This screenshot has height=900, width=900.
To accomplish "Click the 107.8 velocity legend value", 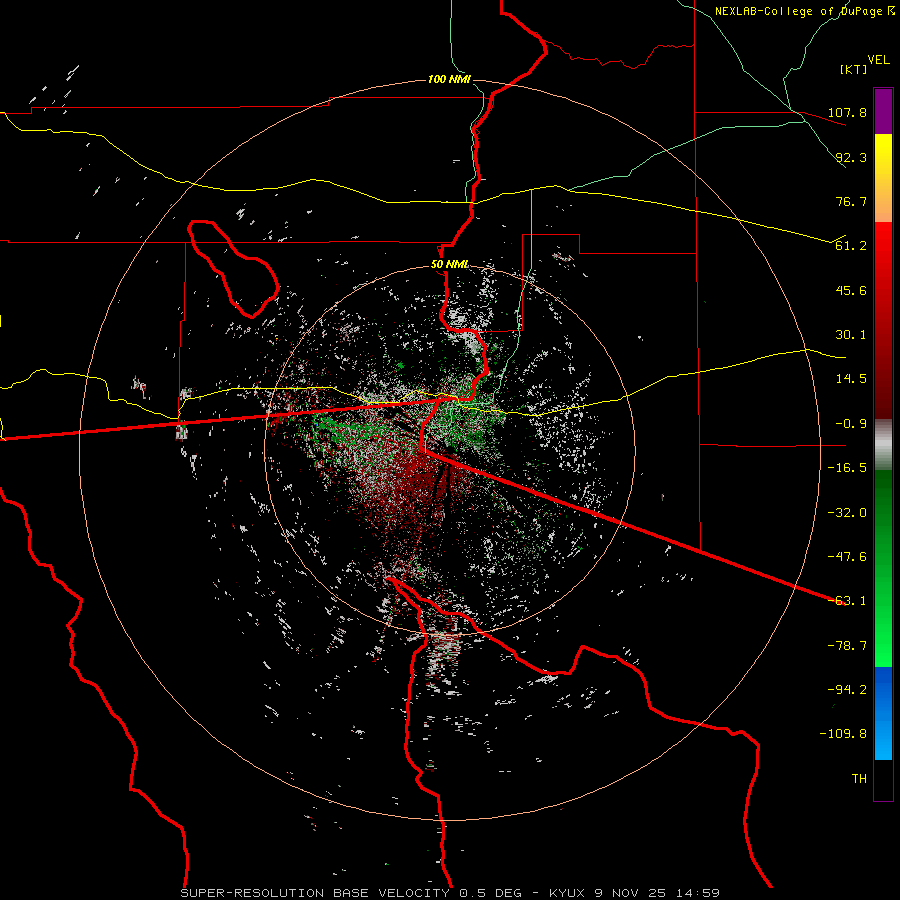I will (x=847, y=113).
